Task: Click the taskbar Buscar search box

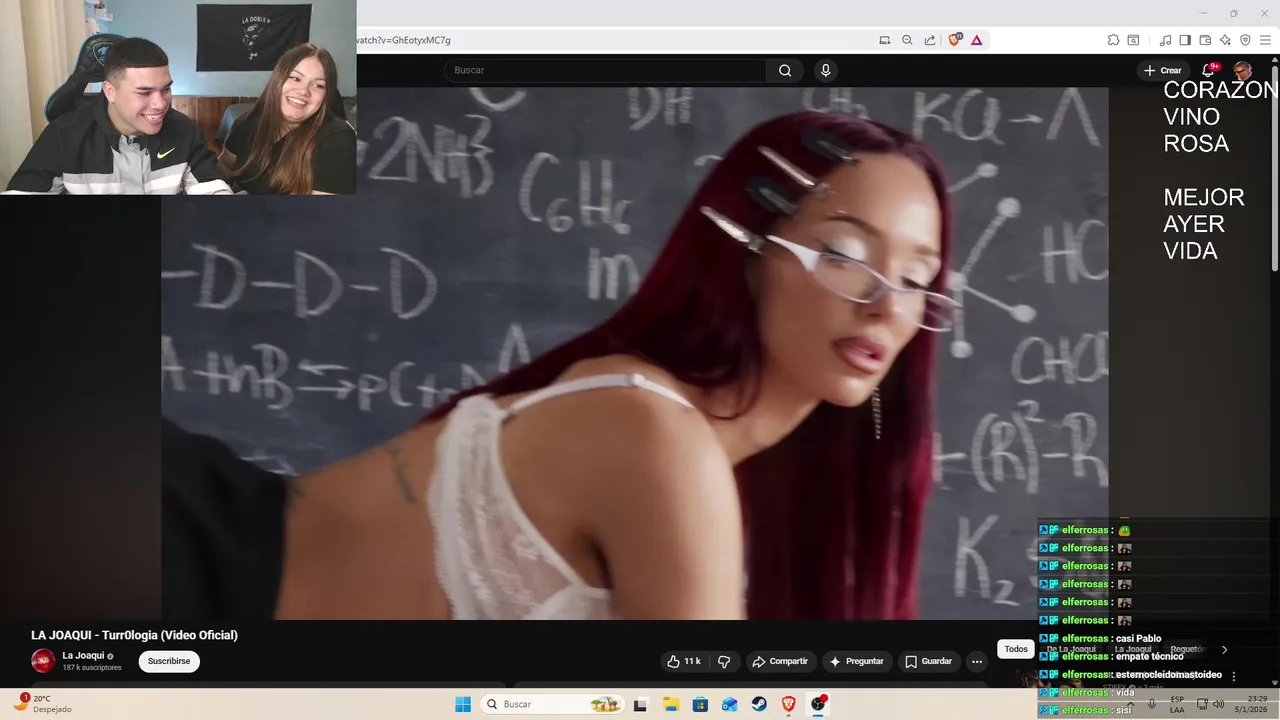Action: coord(552,704)
